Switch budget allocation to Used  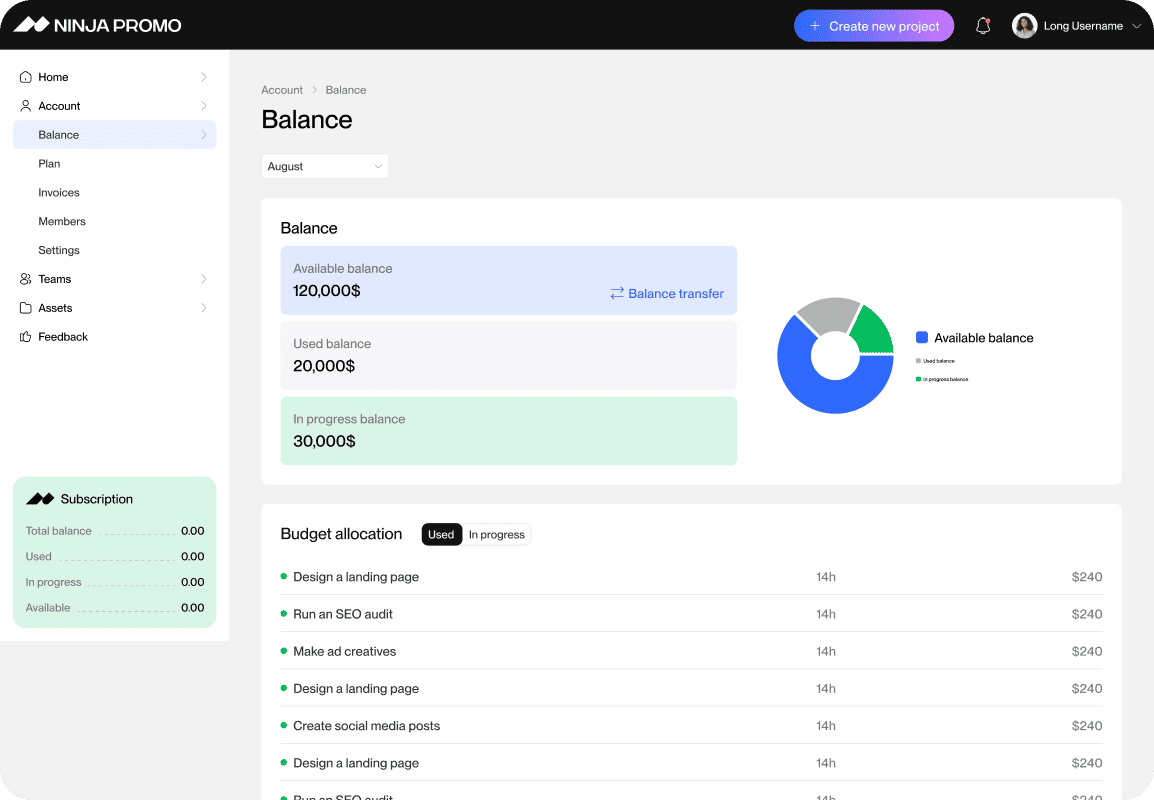click(441, 535)
